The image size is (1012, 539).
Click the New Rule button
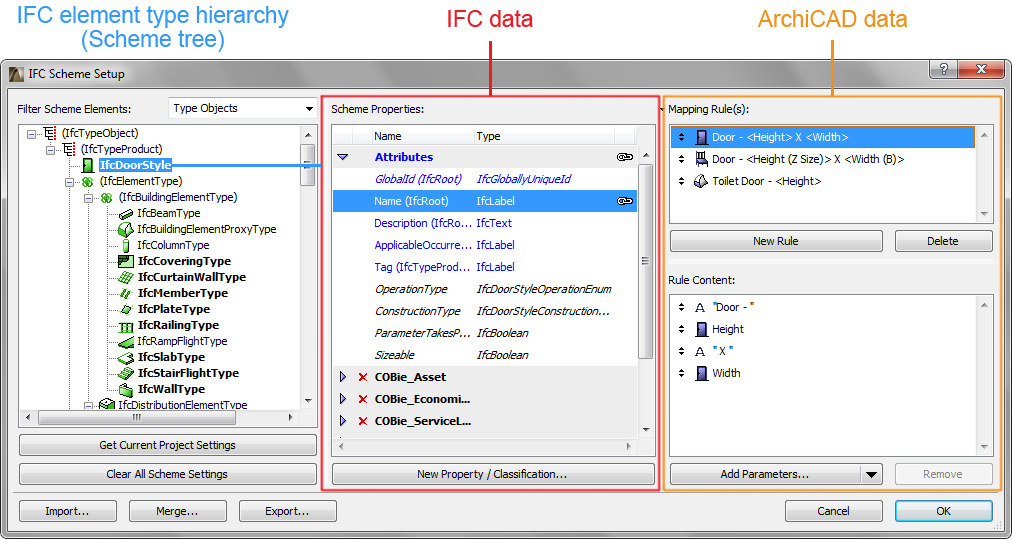pyautogui.click(x=776, y=241)
